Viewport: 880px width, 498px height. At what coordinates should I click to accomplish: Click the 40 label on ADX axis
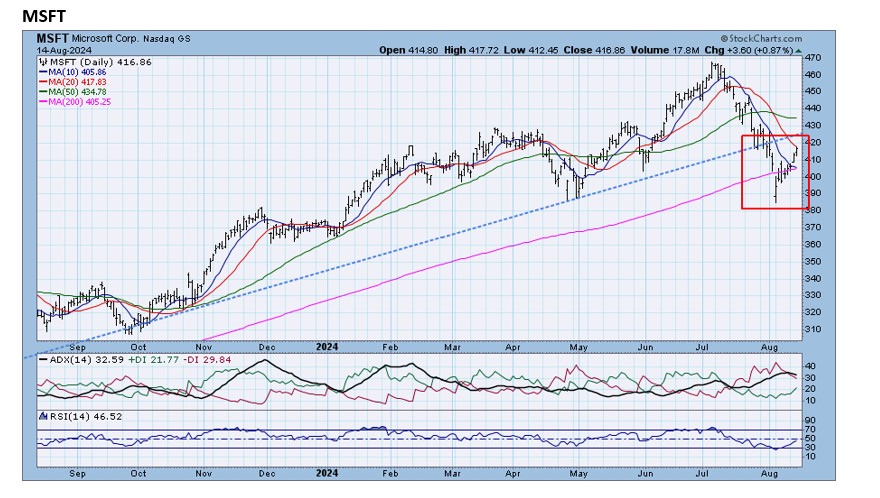pyautogui.click(x=810, y=366)
